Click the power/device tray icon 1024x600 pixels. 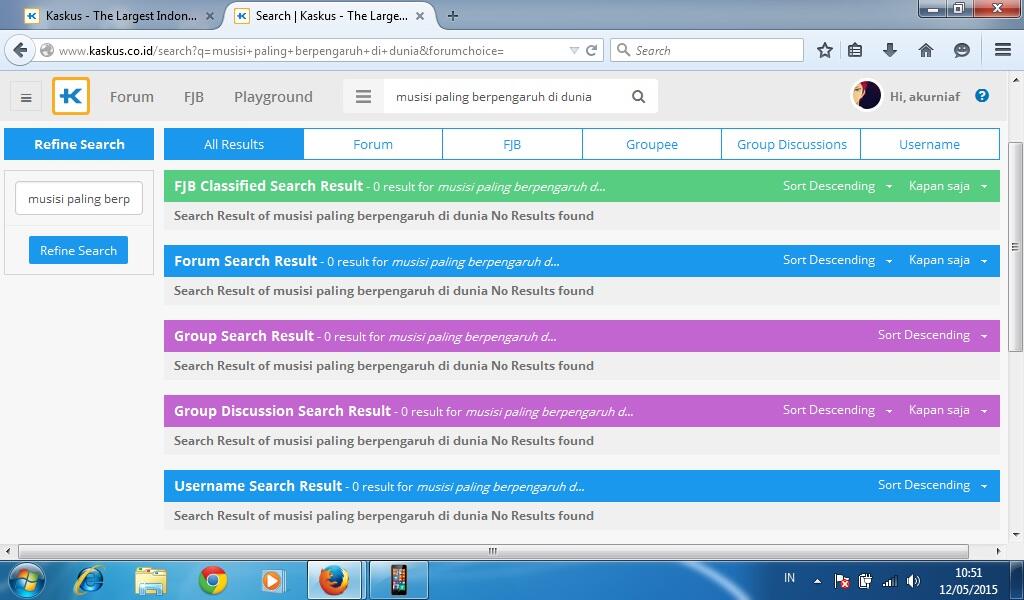pyautogui.click(x=865, y=580)
